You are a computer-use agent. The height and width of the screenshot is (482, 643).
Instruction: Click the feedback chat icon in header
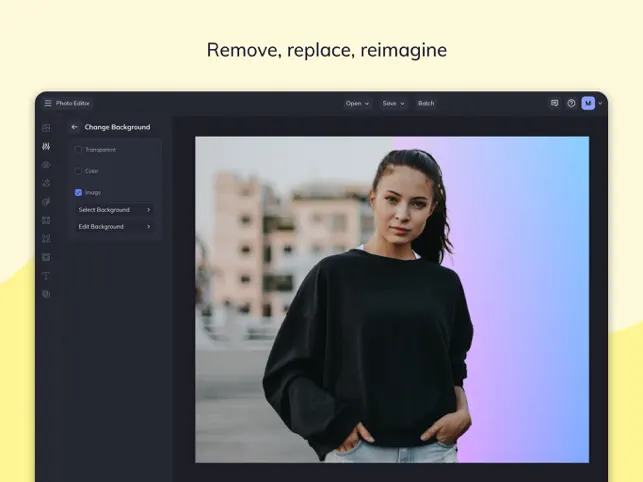tap(554, 103)
